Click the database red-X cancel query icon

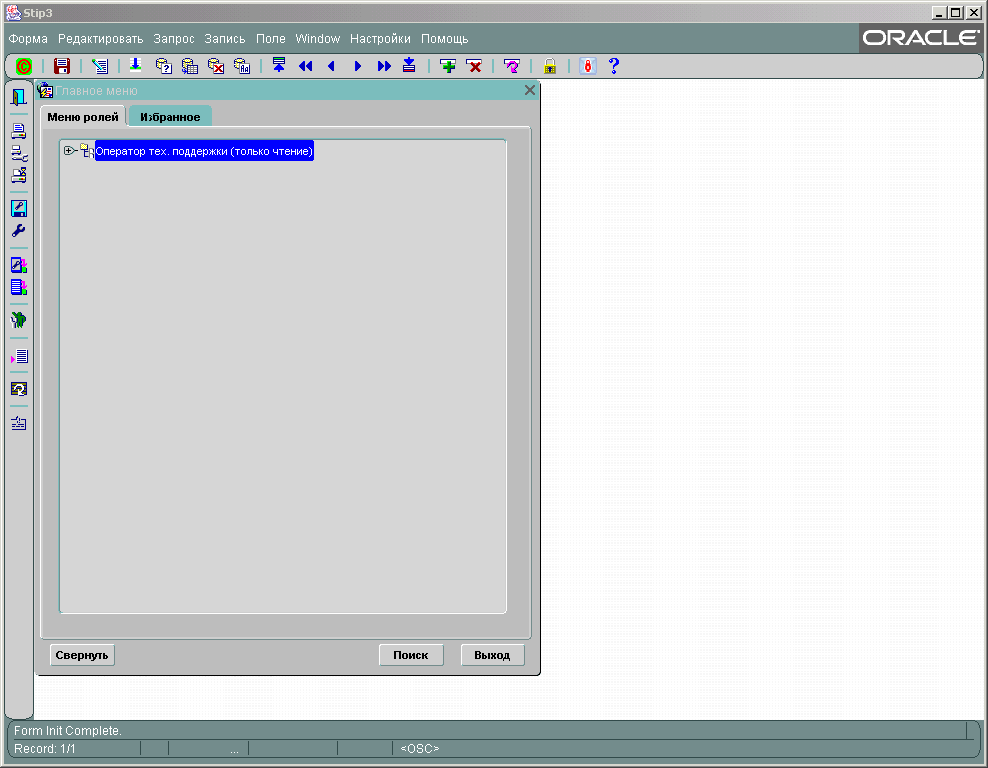[x=216, y=66]
